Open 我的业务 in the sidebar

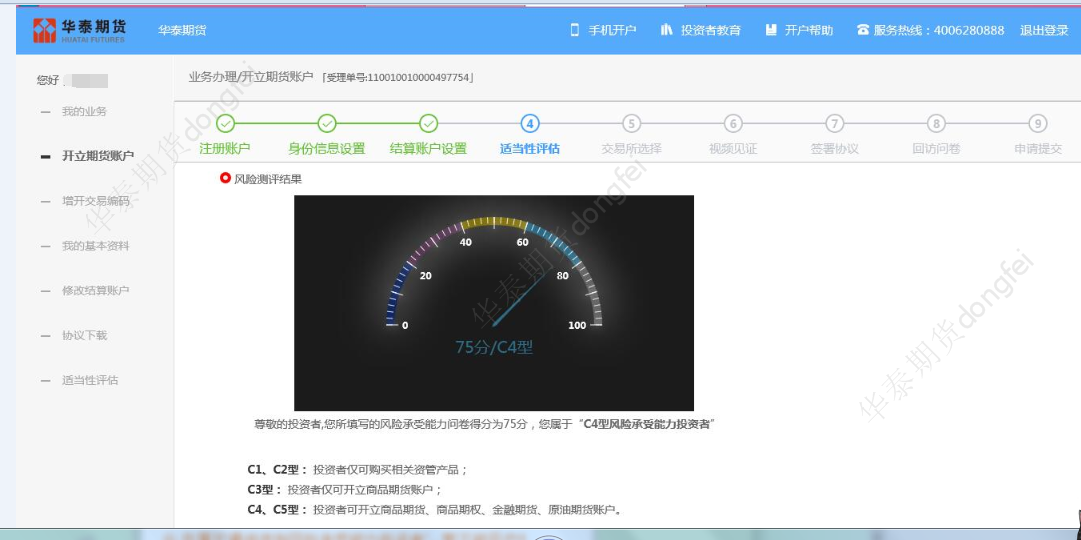coord(84,111)
